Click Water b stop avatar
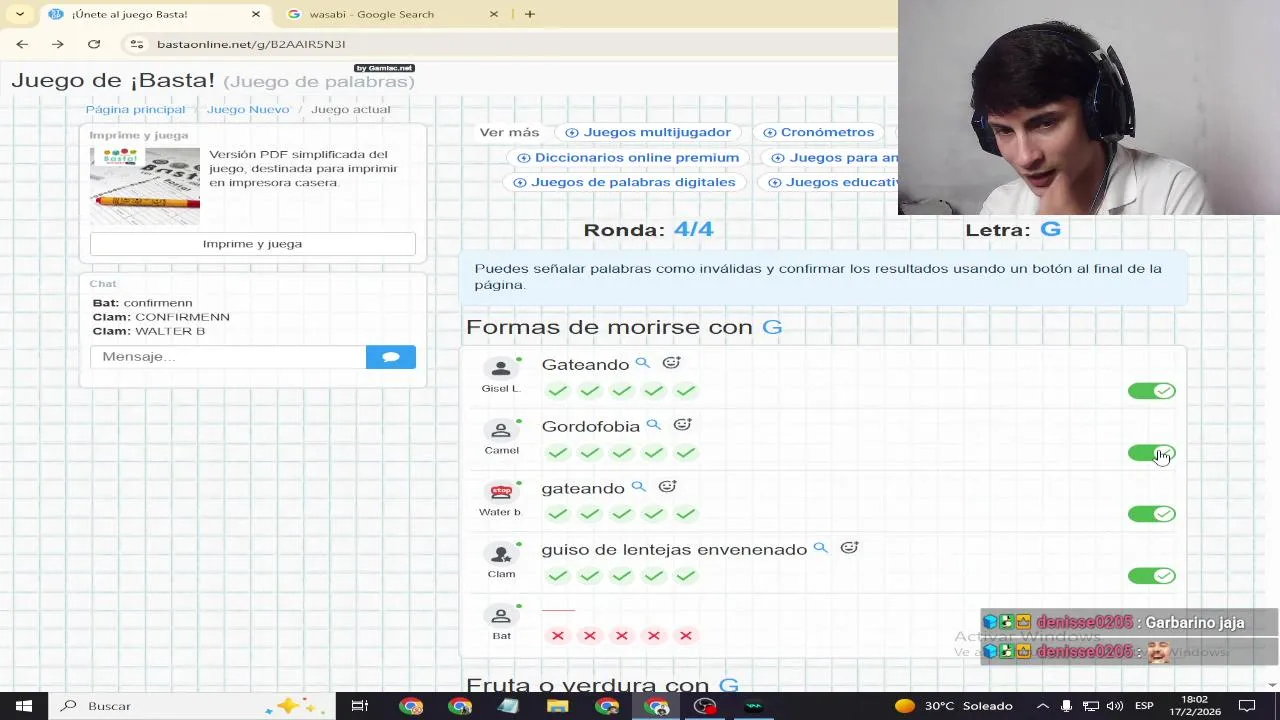The width and height of the screenshot is (1280, 720). (x=501, y=491)
